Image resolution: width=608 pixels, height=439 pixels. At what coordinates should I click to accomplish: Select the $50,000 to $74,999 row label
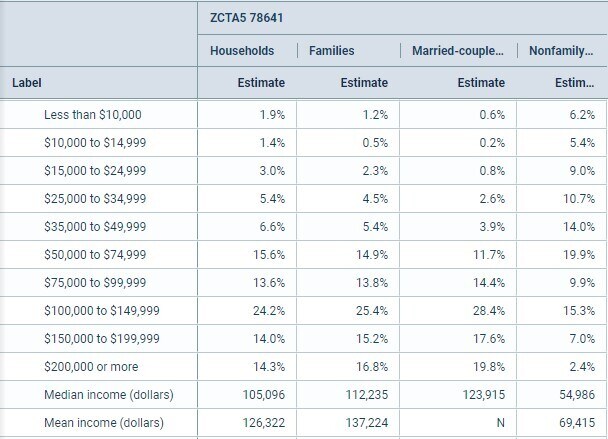click(95, 255)
